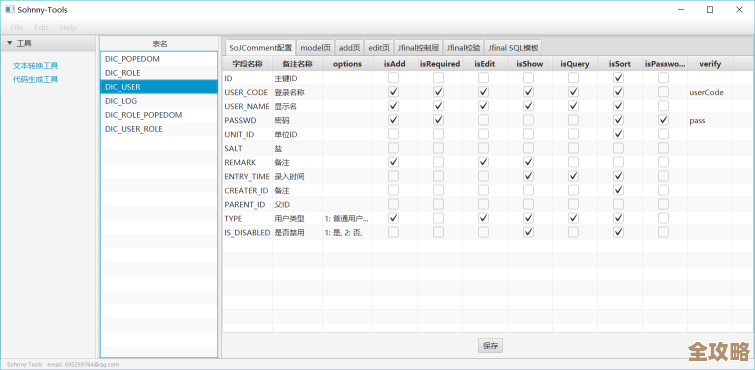Screen dimensions: 755x370
Task: Switch to the add页 tab
Action: (x=350, y=48)
